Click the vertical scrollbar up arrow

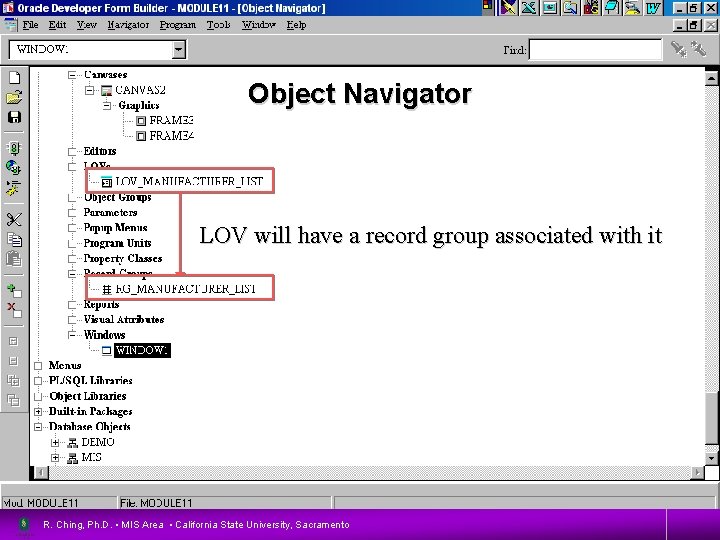tap(711, 78)
